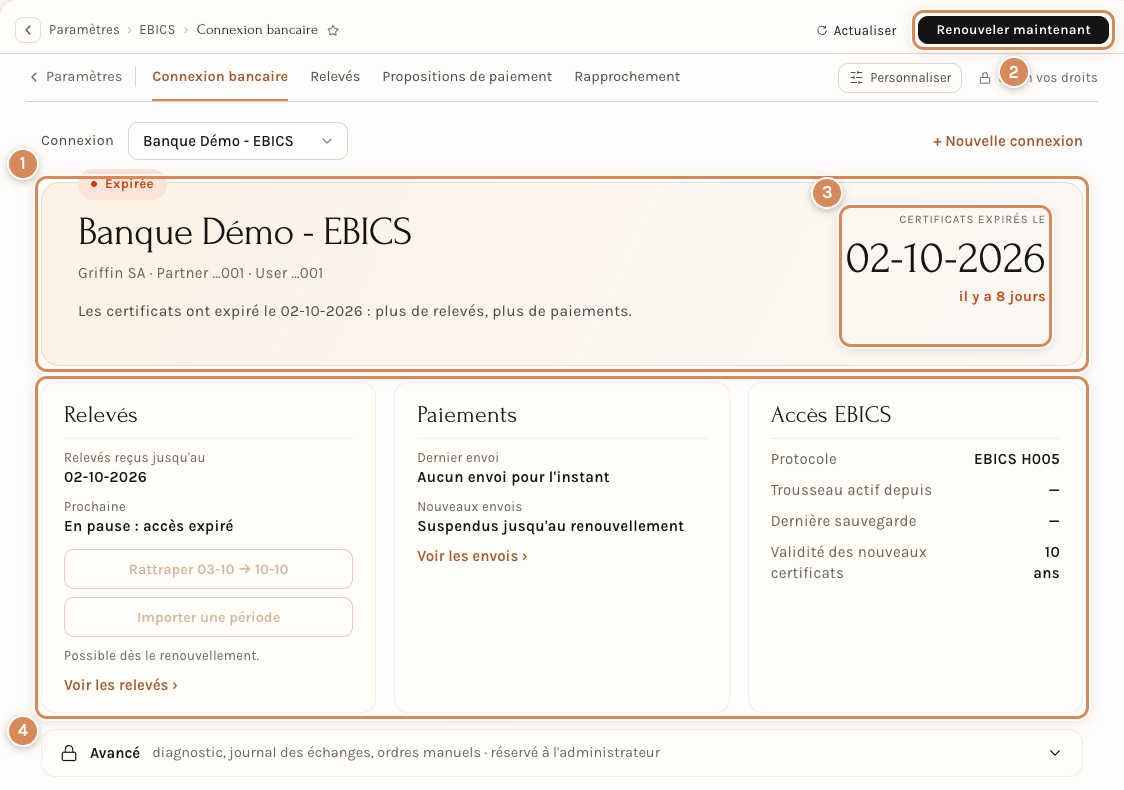Open the EBICS breadcrumb
Image resolution: width=1124 pixels, height=790 pixels.
157,30
